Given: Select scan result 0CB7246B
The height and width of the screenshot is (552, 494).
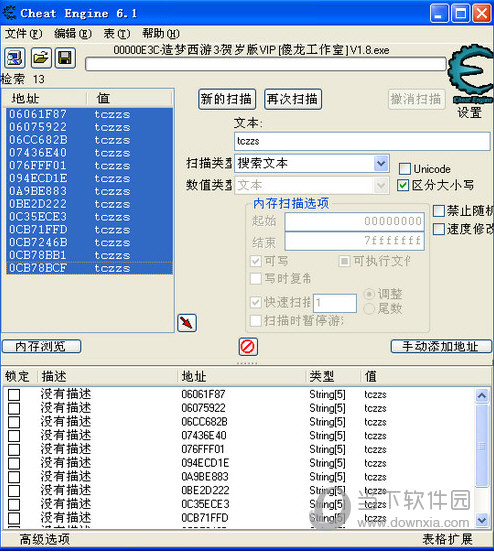Looking at the screenshot, I should (x=89, y=242).
